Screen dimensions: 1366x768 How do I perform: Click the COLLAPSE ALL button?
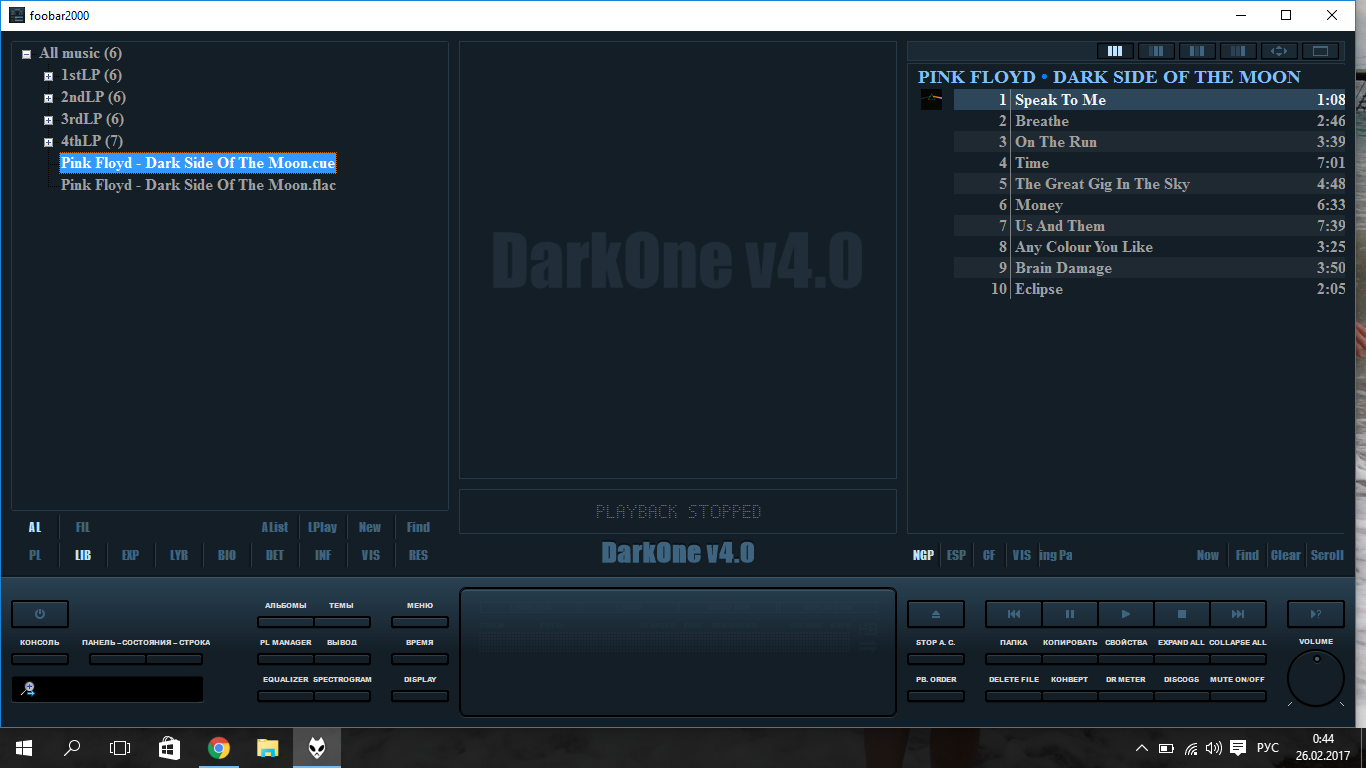coord(1238,659)
